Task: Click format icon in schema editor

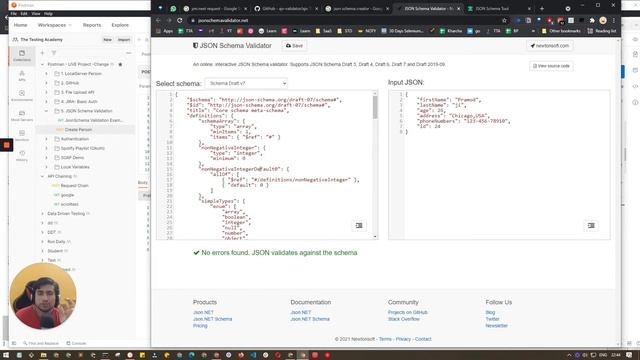Action: pyautogui.click(x=359, y=225)
